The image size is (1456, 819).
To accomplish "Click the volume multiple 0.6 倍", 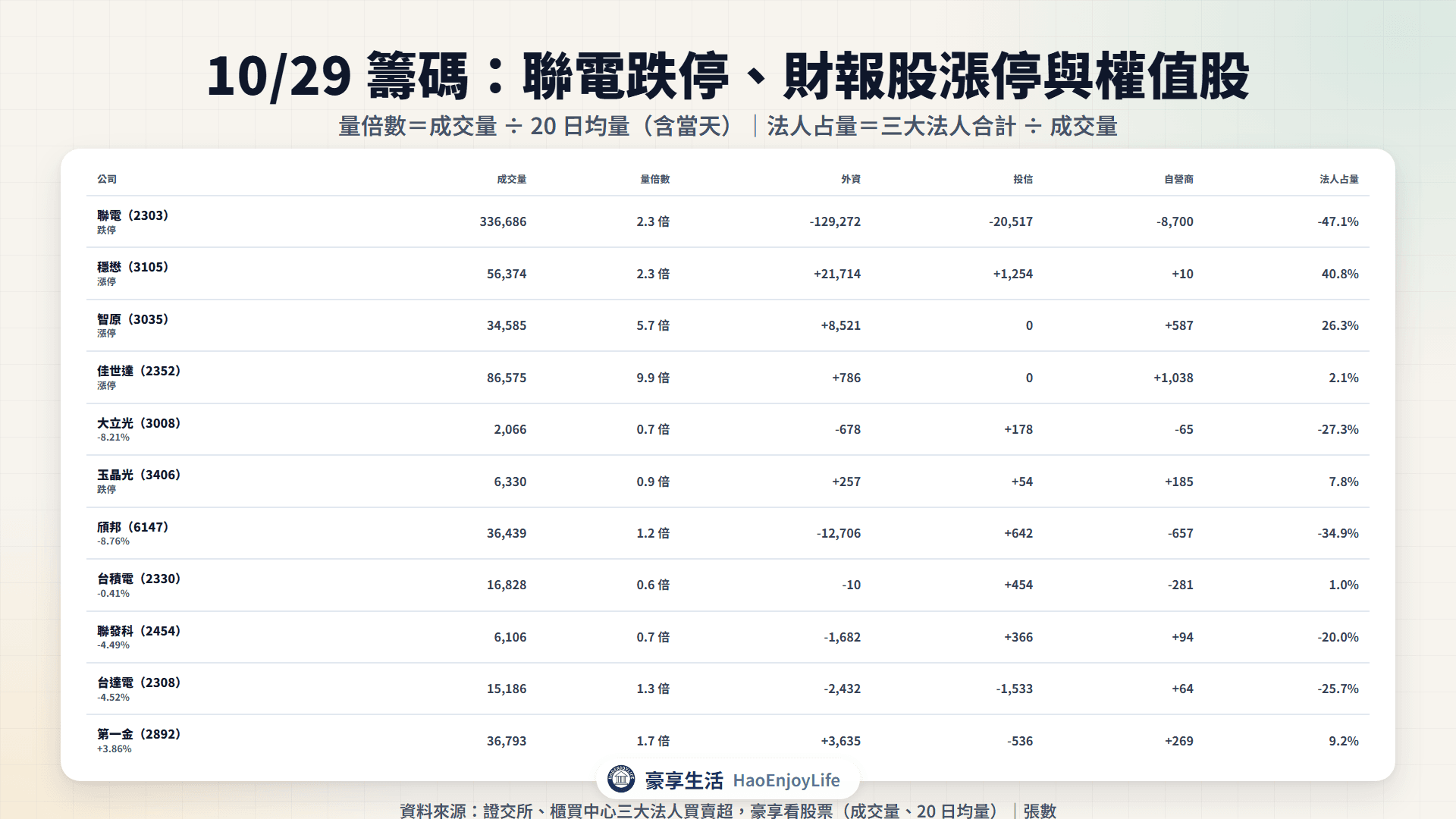I will coord(653,585).
